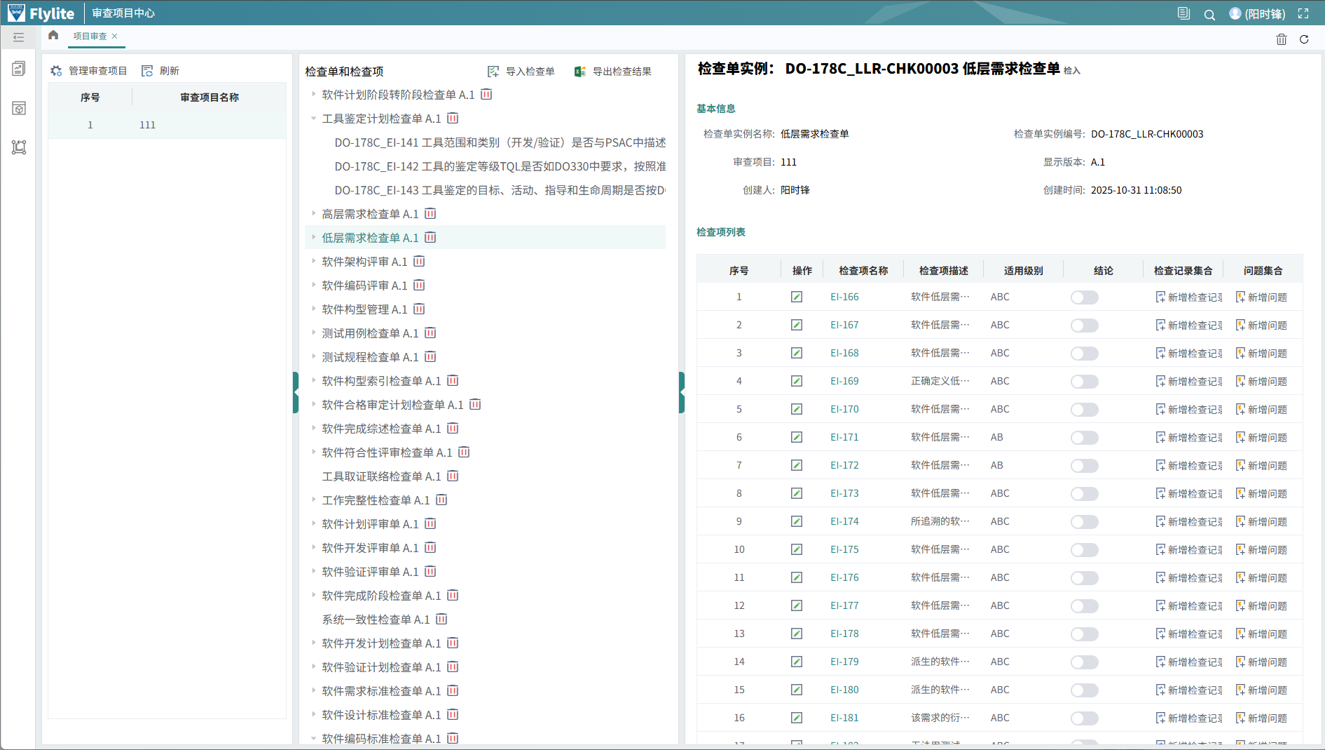Expand the 测试用例检查单 A.1 tree node
This screenshot has width=1325, height=750.
point(314,333)
